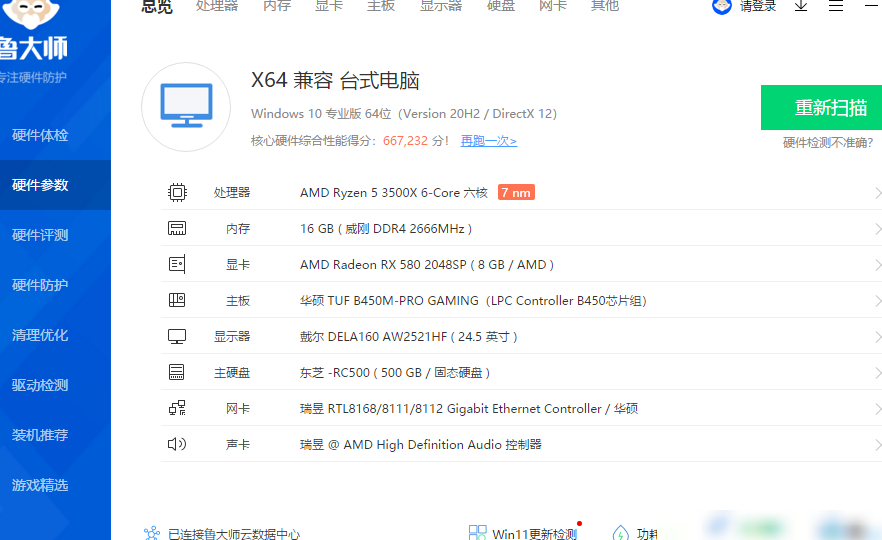Switch to the 总览 tab
This screenshot has height=540, width=882.
click(157, 6)
